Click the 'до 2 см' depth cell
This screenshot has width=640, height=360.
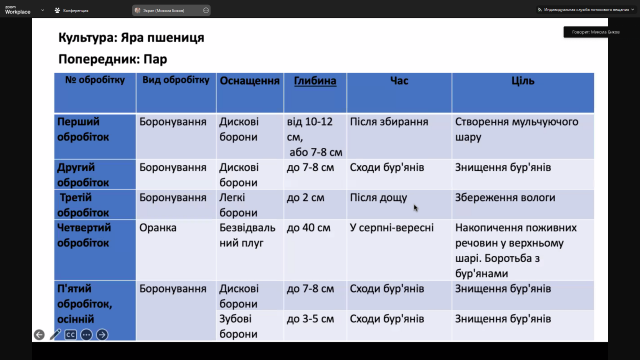[315, 204]
